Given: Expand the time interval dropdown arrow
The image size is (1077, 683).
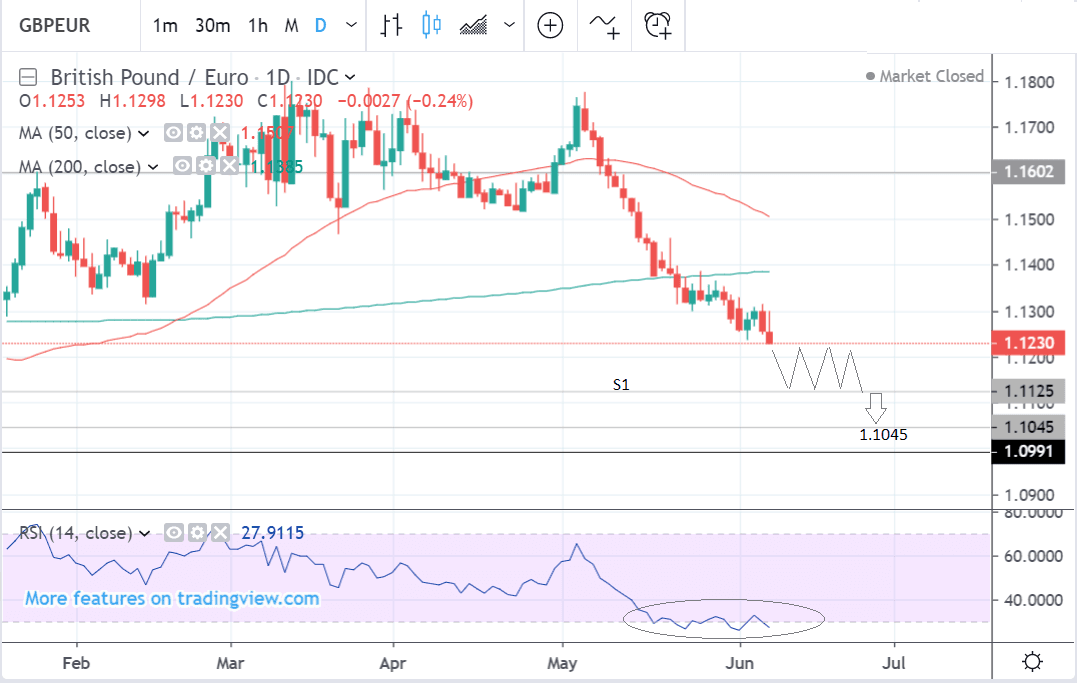Looking at the screenshot, I should tap(350, 26).
